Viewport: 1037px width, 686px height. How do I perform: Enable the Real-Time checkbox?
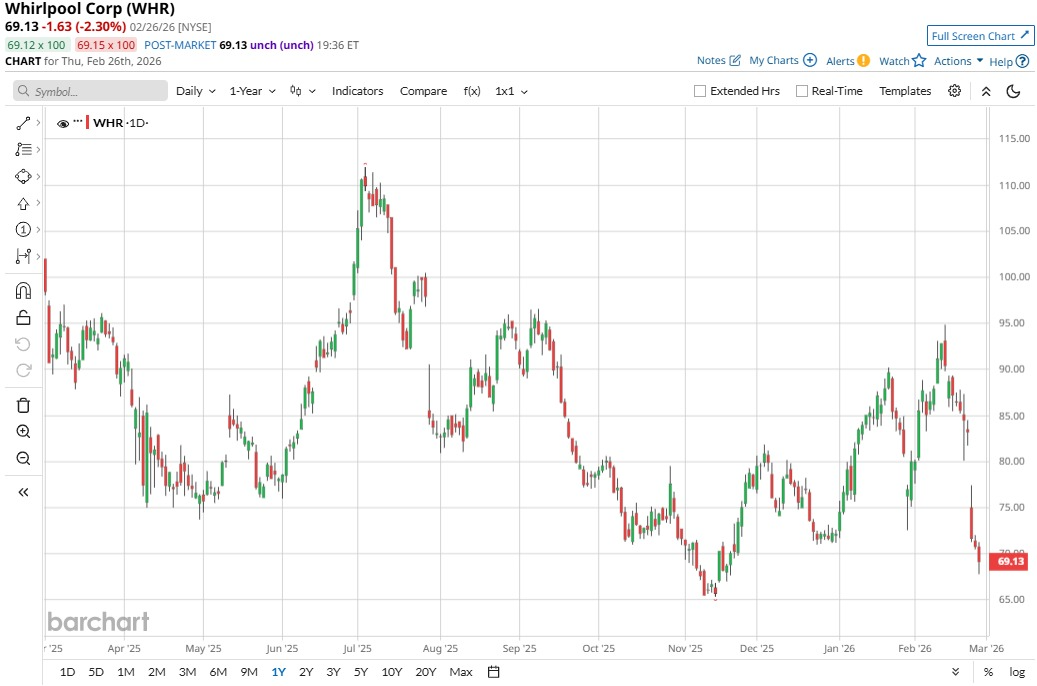[x=802, y=91]
